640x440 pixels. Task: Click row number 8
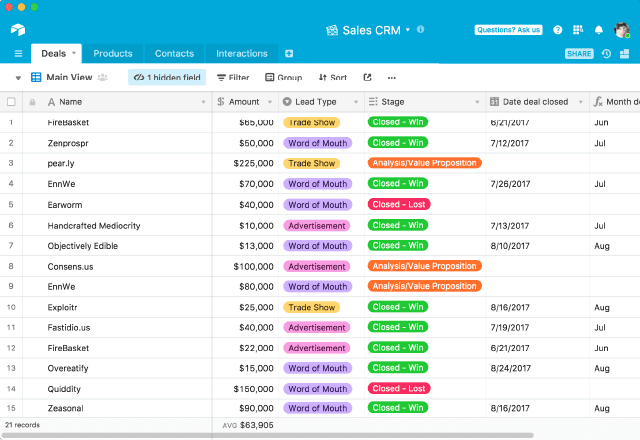tap(11, 266)
